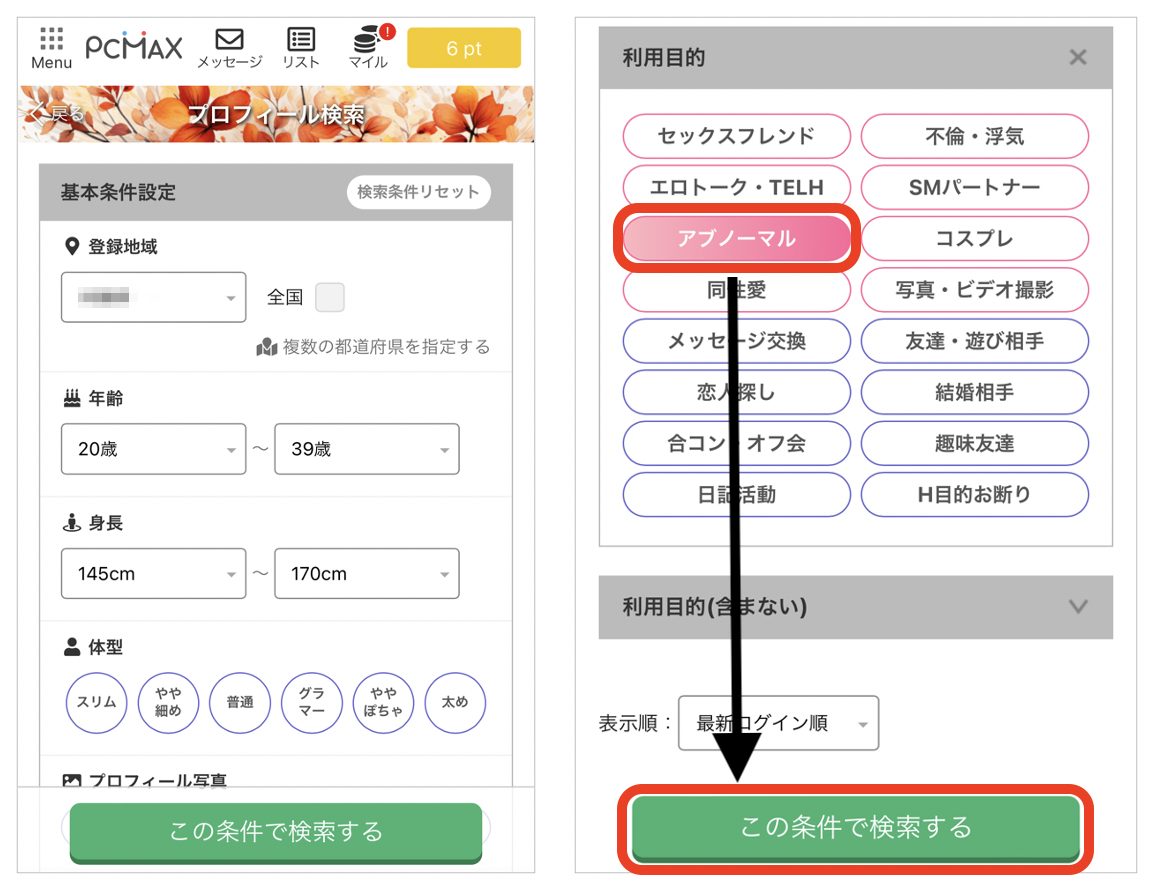The image size is (1152, 888).
Task: Toggle the 太め body type option
Action: coord(455,702)
